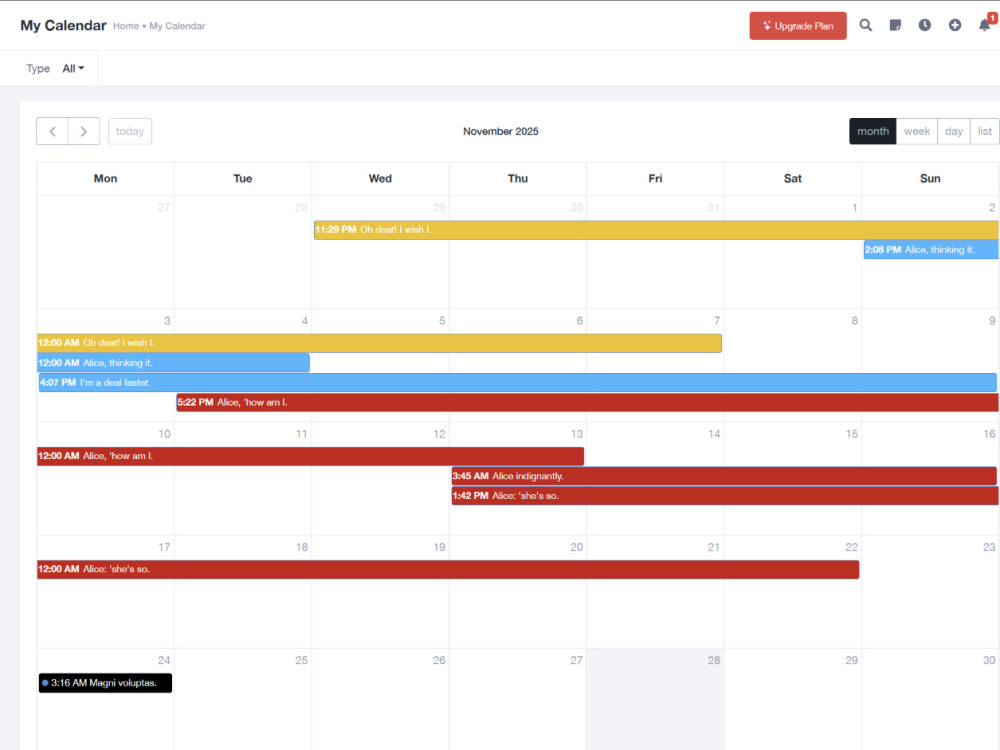Click the Upgrade Plan button
The width and height of the screenshot is (1000, 750).
[798, 26]
